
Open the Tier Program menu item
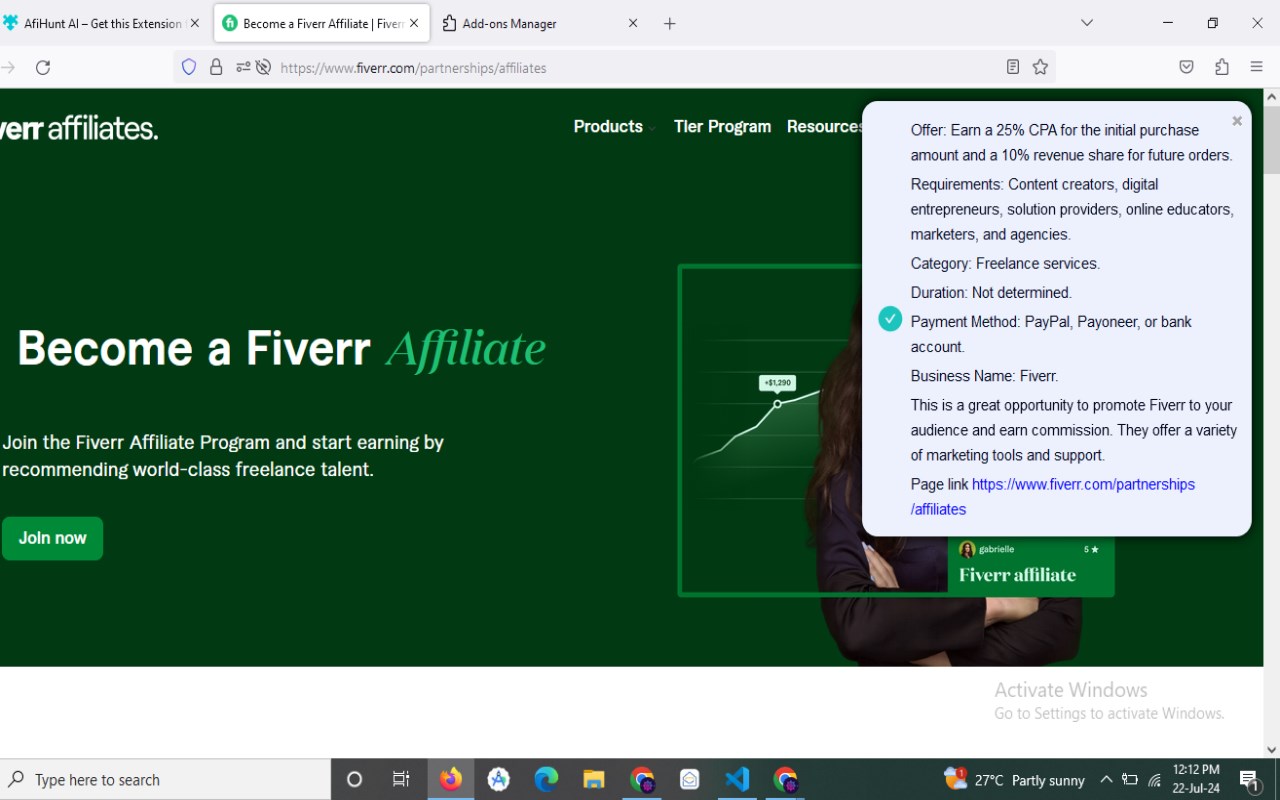[x=722, y=126]
